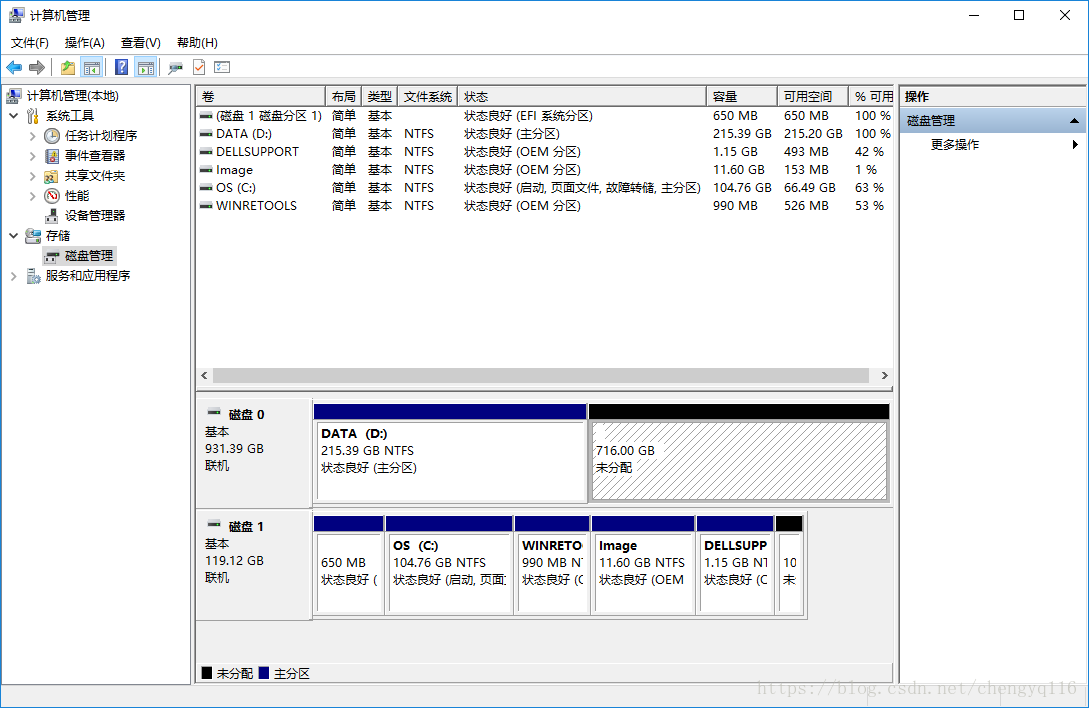The width and height of the screenshot is (1089, 708).
Task: Click the list settings toolbar icon
Action: [x=222, y=67]
